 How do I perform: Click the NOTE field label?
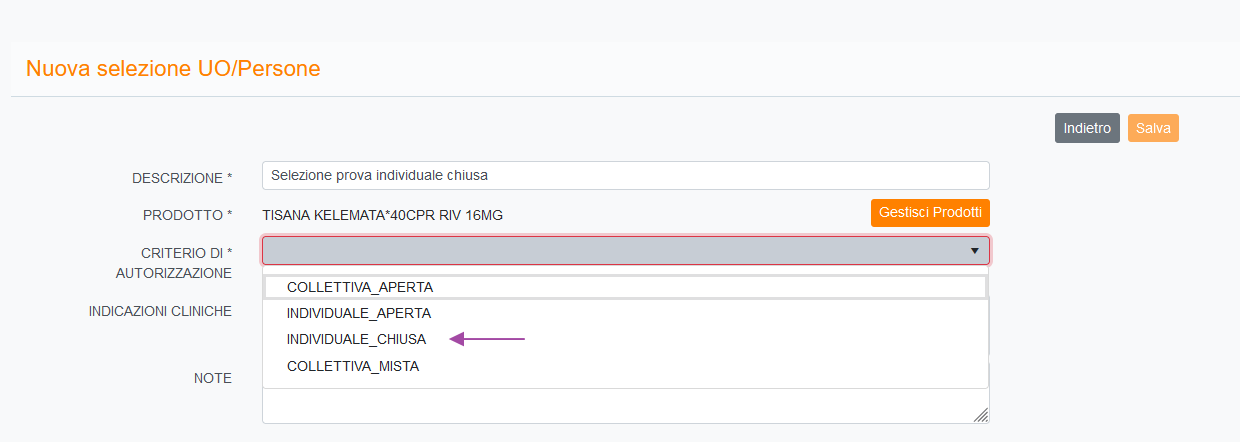point(212,378)
